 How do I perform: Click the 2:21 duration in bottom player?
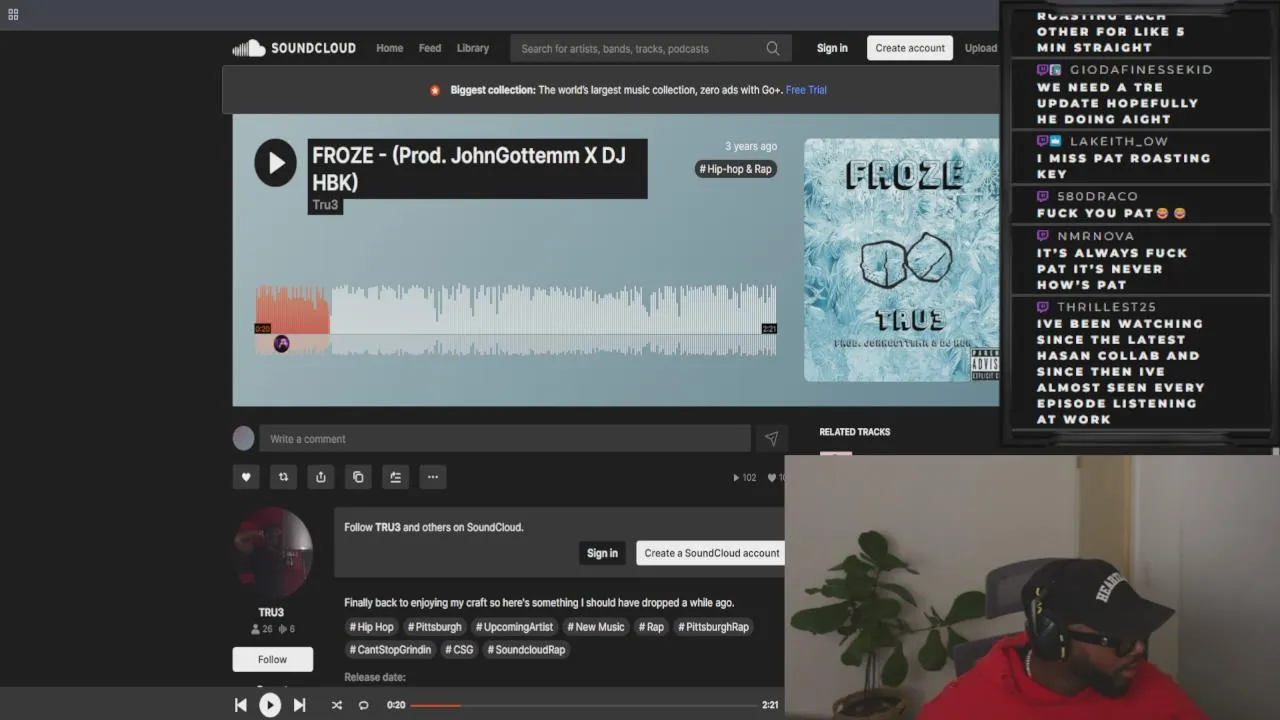point(770,705)
